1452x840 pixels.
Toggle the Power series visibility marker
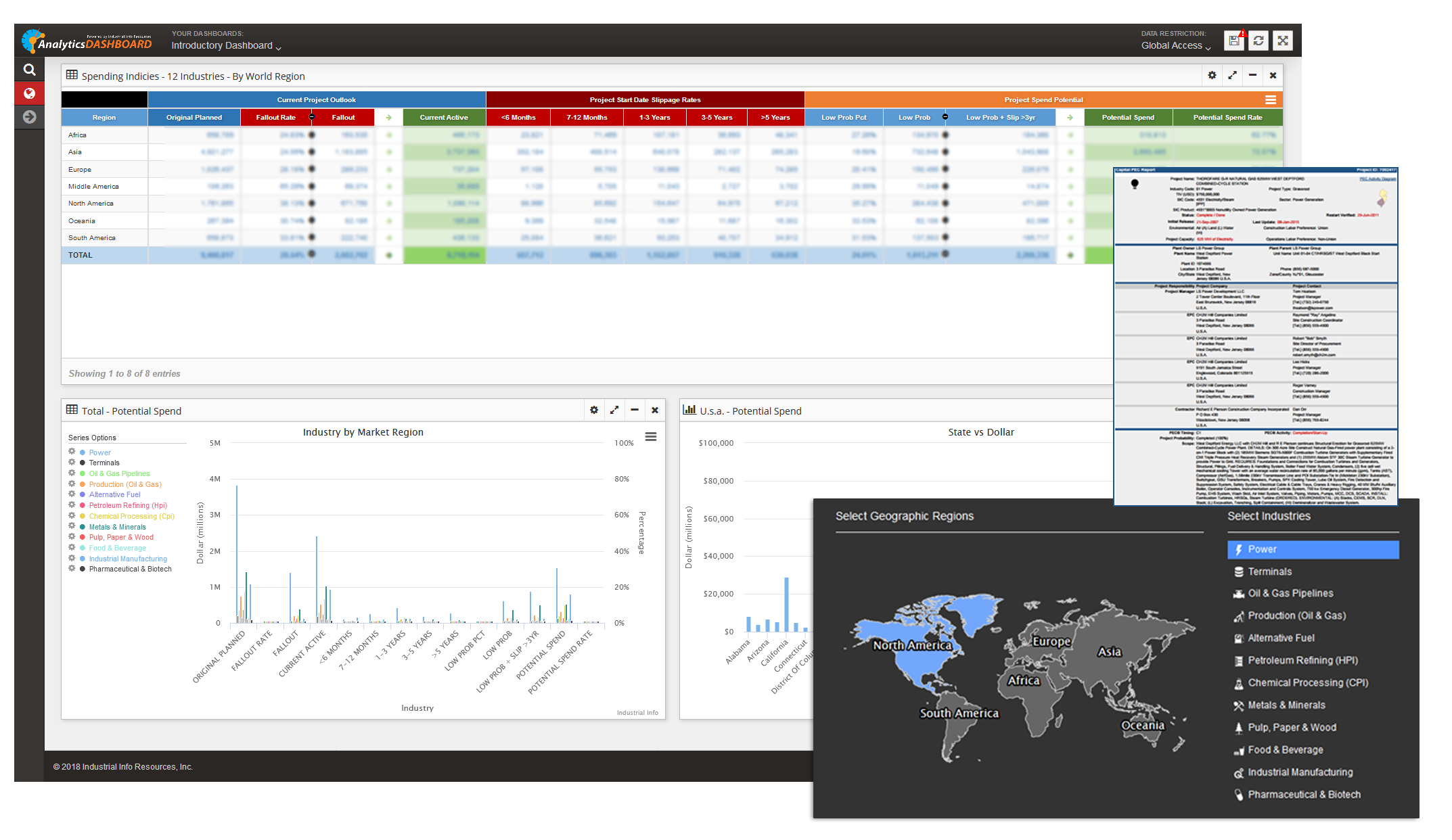coord(83,452)
